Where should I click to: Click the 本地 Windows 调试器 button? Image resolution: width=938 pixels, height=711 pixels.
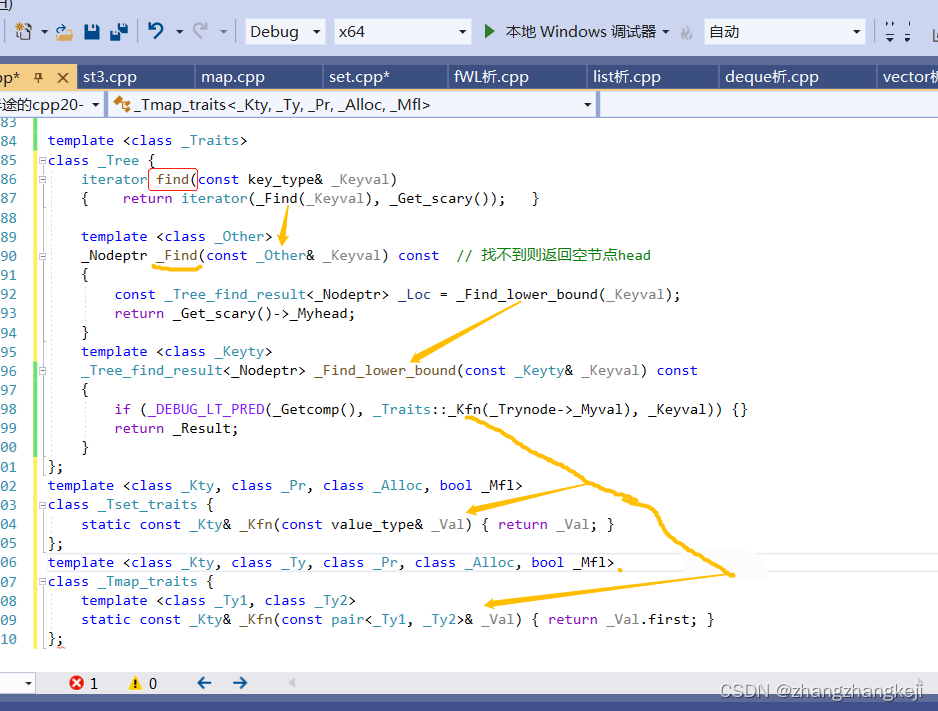580,32
